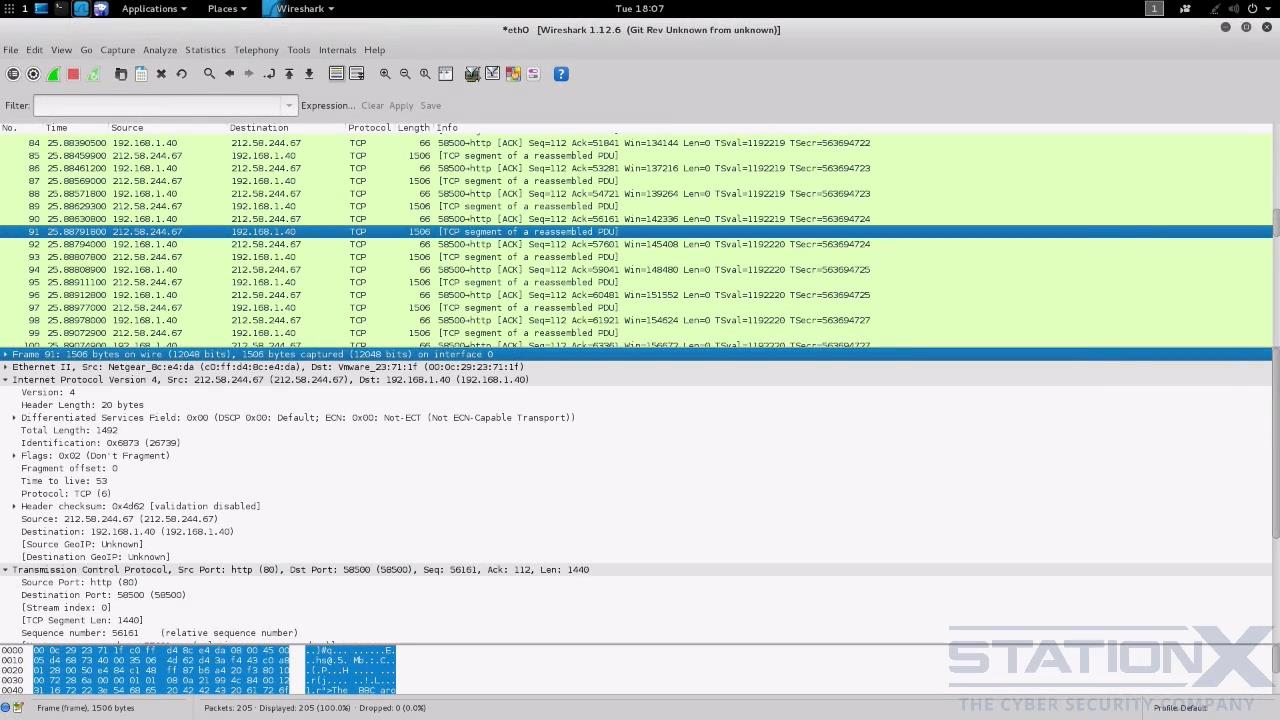
Task: Go to specific packet number icon
Action: tap(269, 74)
